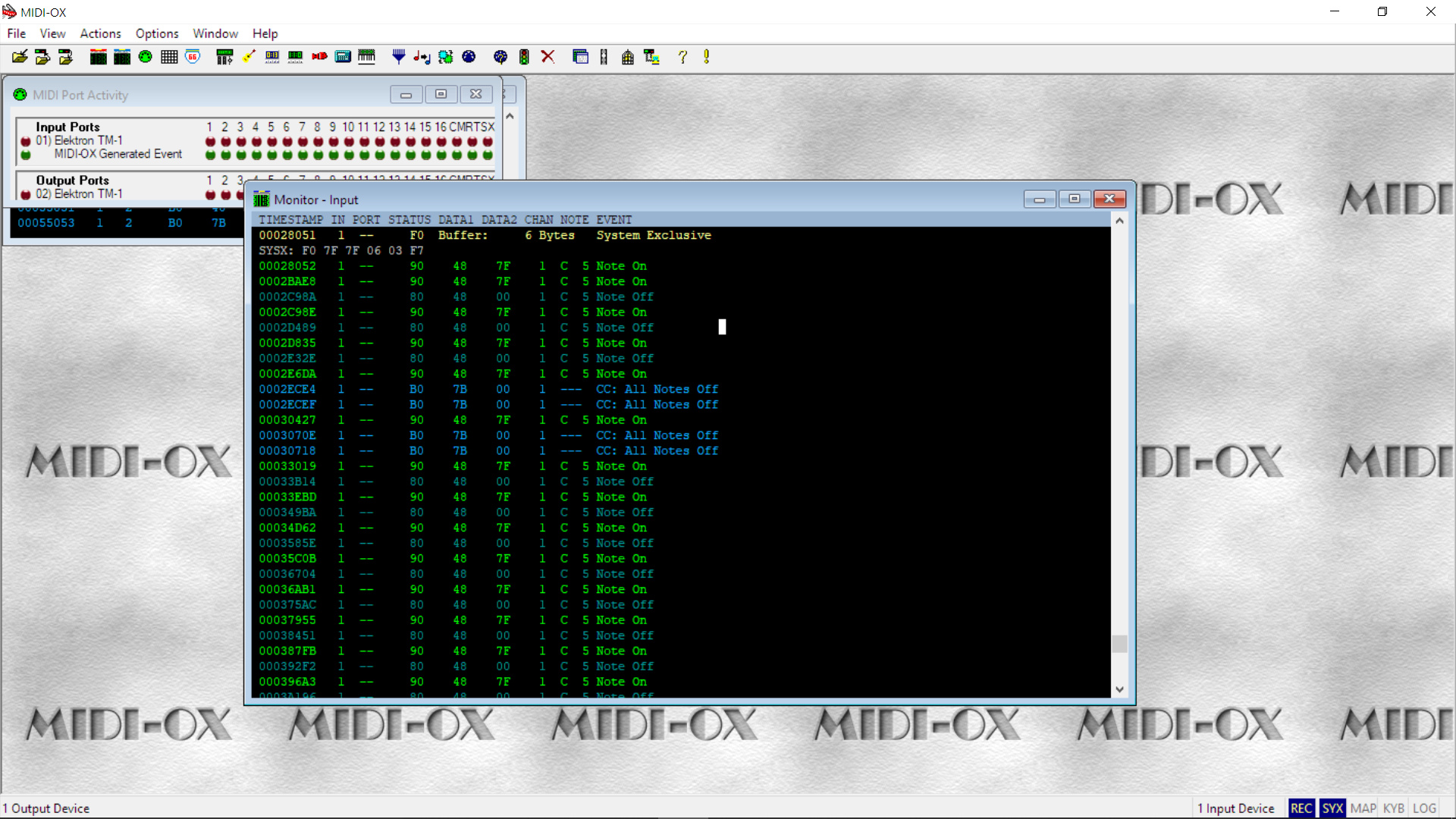Toggle the MAP status bar indicator
The image size is (1456, 819).
[x=1363, y=808]
